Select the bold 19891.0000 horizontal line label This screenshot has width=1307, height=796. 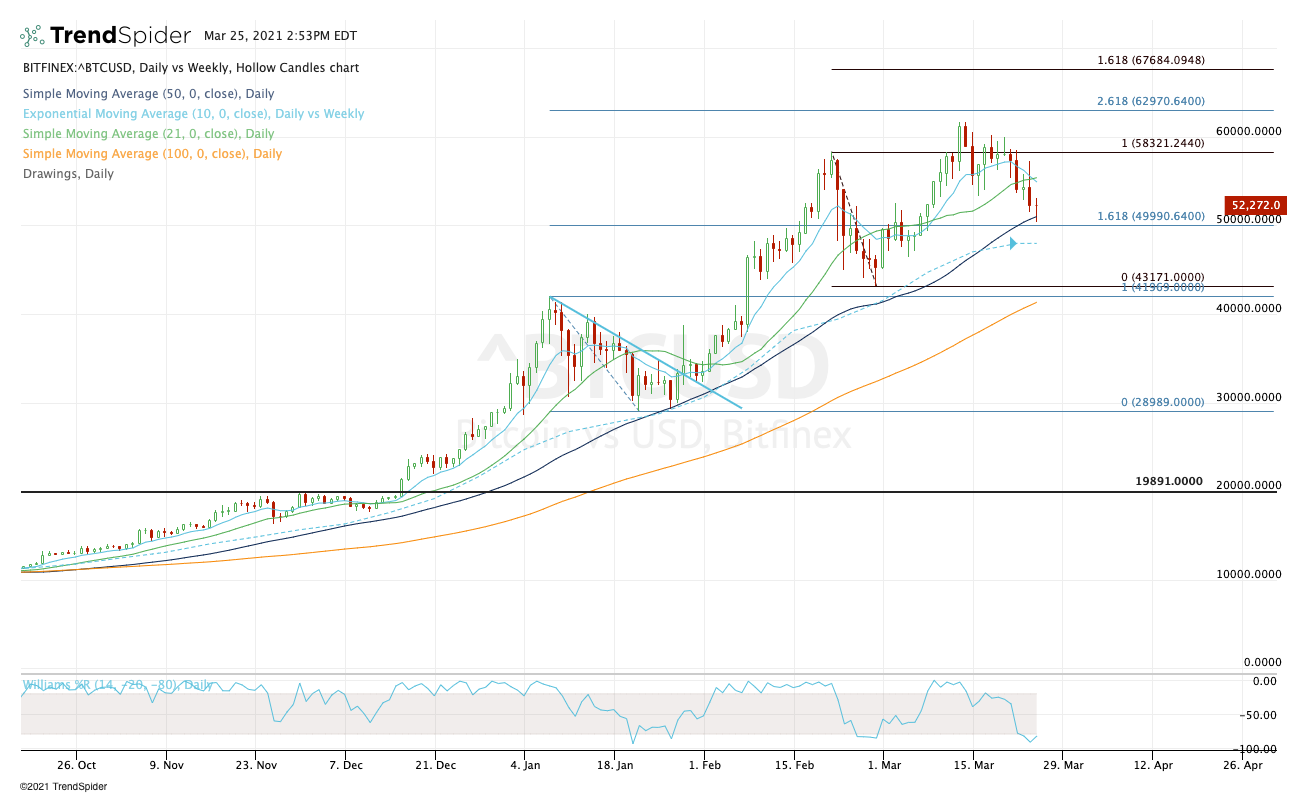point(1168,481)
